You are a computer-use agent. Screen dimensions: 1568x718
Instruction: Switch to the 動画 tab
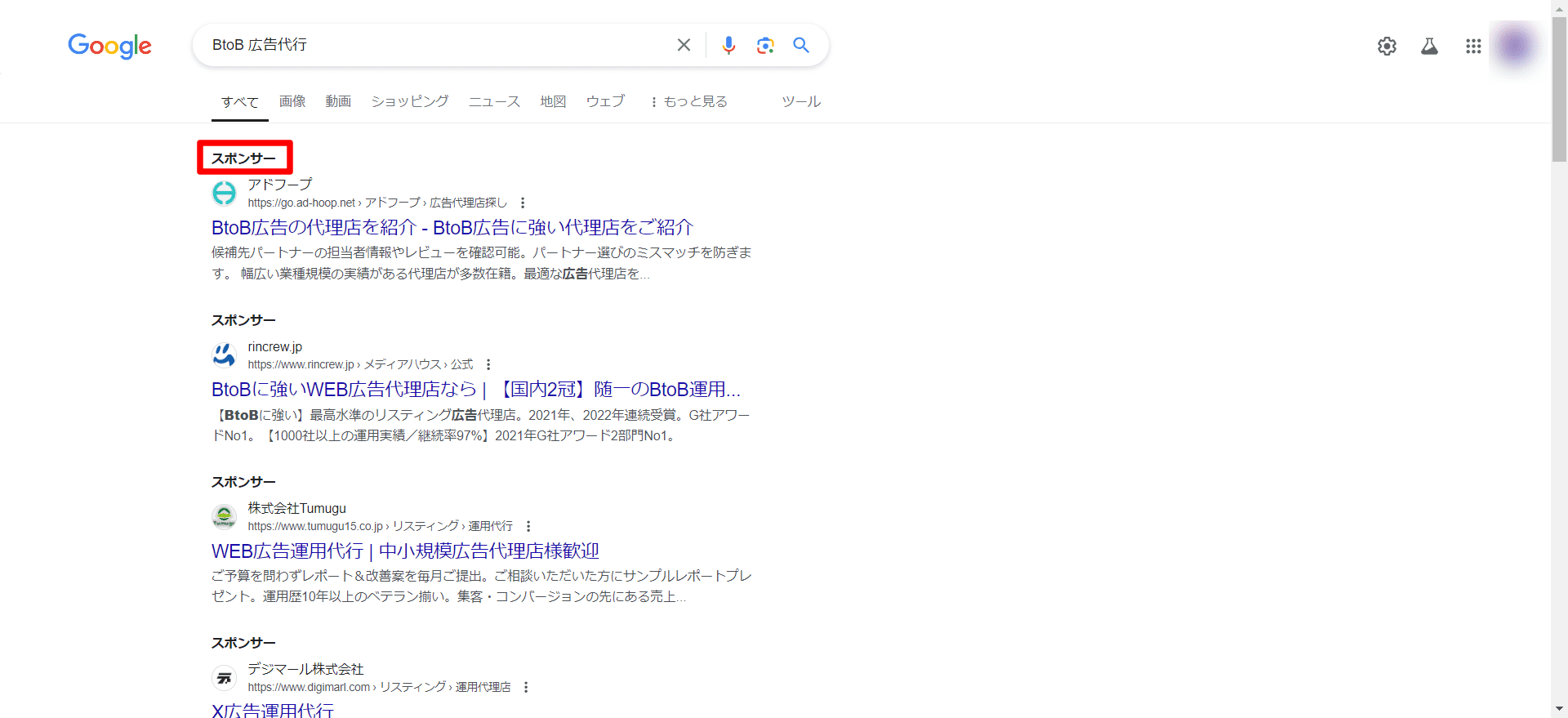click(x=338, y=101)
